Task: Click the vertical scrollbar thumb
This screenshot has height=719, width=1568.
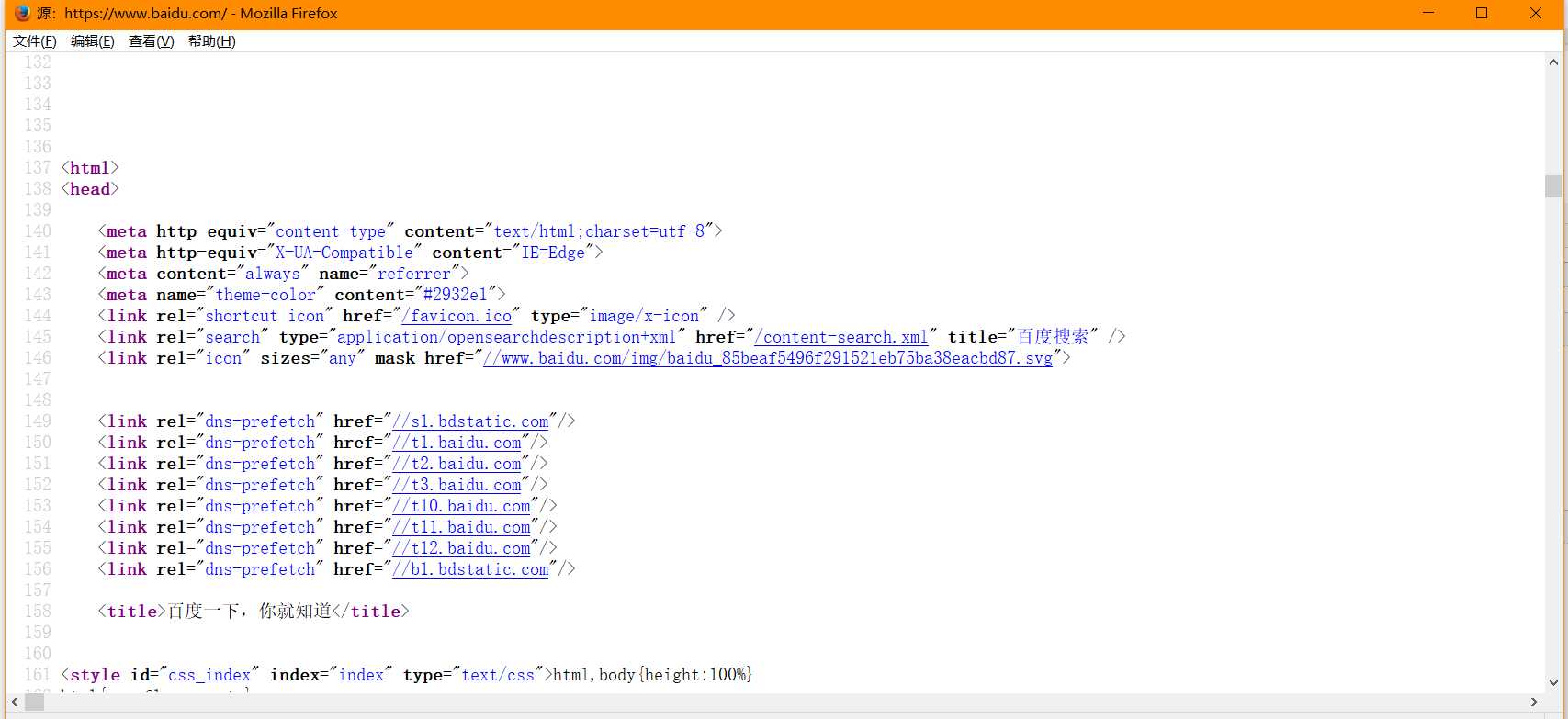Action: pyautogui.click(x=1553, y=185)
